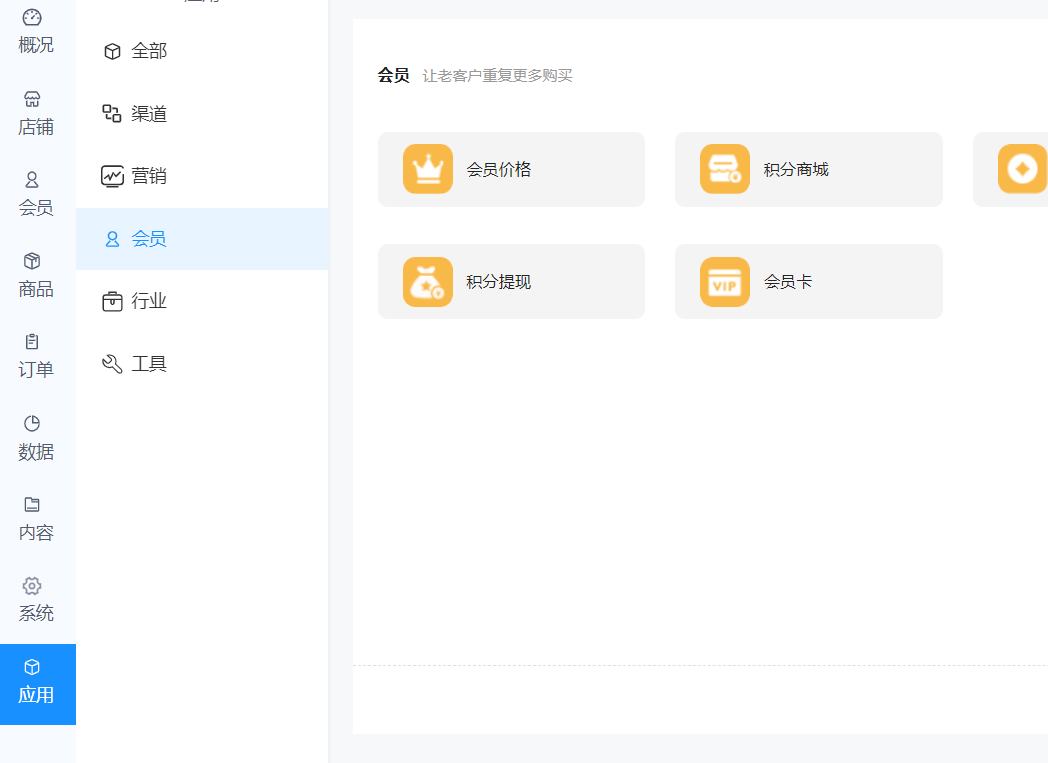The image size is (1048, 763).
Task: Select 会员 in main left sidebar
Action: click(x=36, y=194)
